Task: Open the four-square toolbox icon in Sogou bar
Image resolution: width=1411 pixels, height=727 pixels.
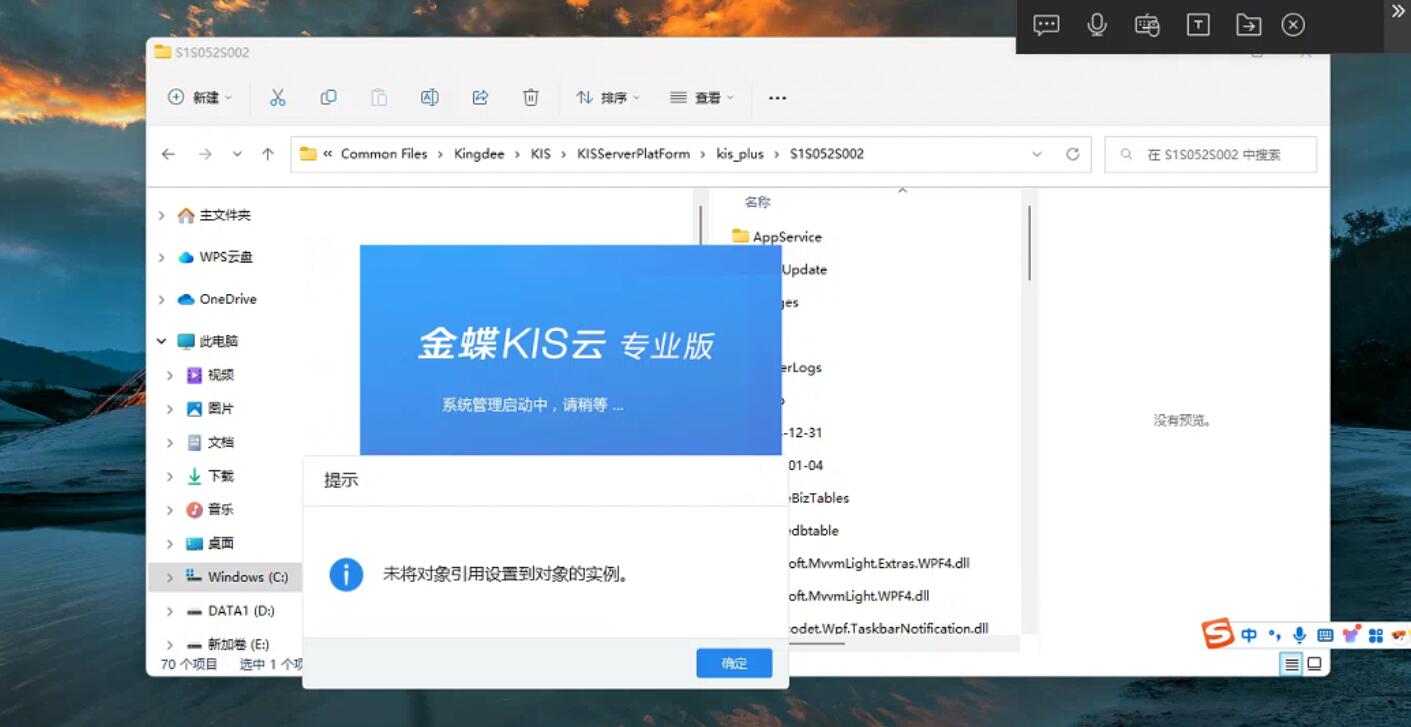Action: click(x=1375, y=635)
